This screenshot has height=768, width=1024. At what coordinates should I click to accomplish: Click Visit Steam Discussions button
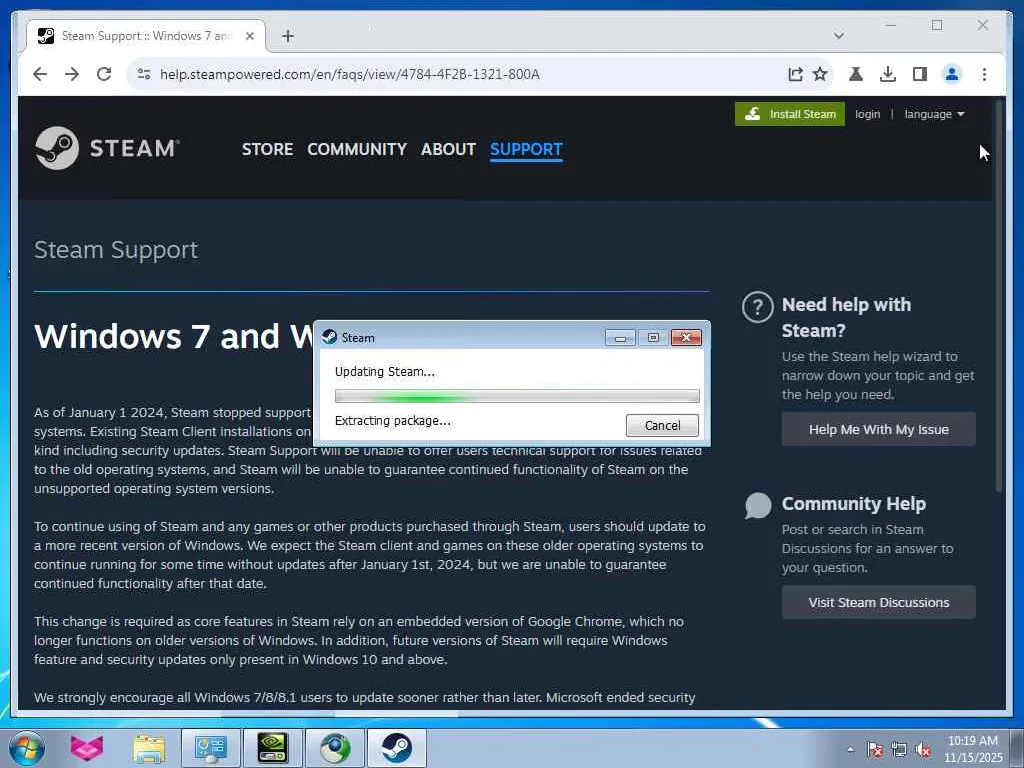(x=878, y=602)
